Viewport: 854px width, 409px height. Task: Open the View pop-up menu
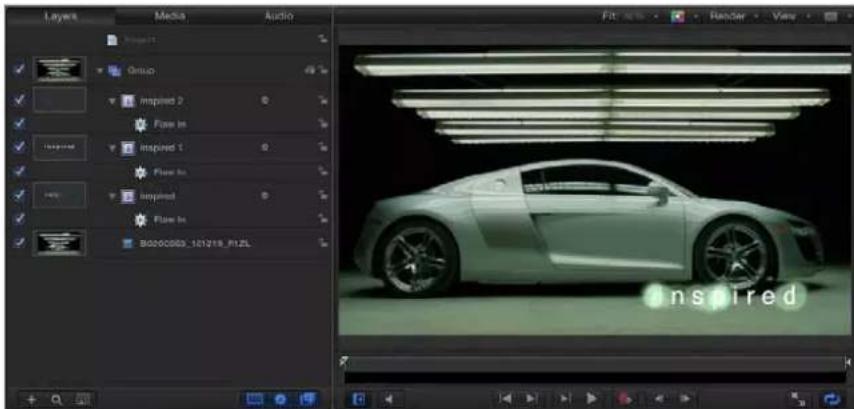786,16
